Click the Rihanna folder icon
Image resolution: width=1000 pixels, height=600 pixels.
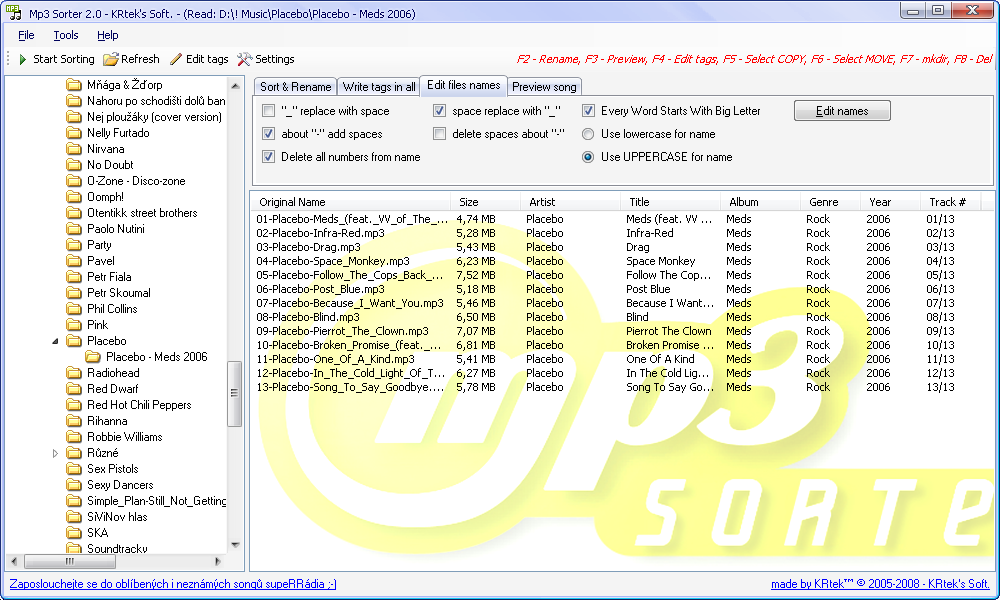(74, 421)
